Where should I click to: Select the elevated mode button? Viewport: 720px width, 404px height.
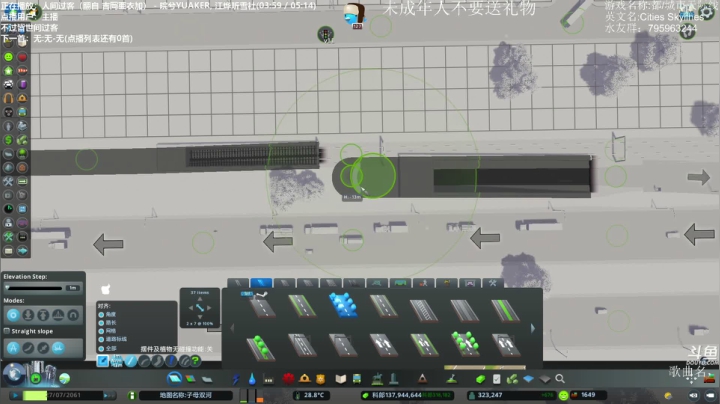coord(43,315)
